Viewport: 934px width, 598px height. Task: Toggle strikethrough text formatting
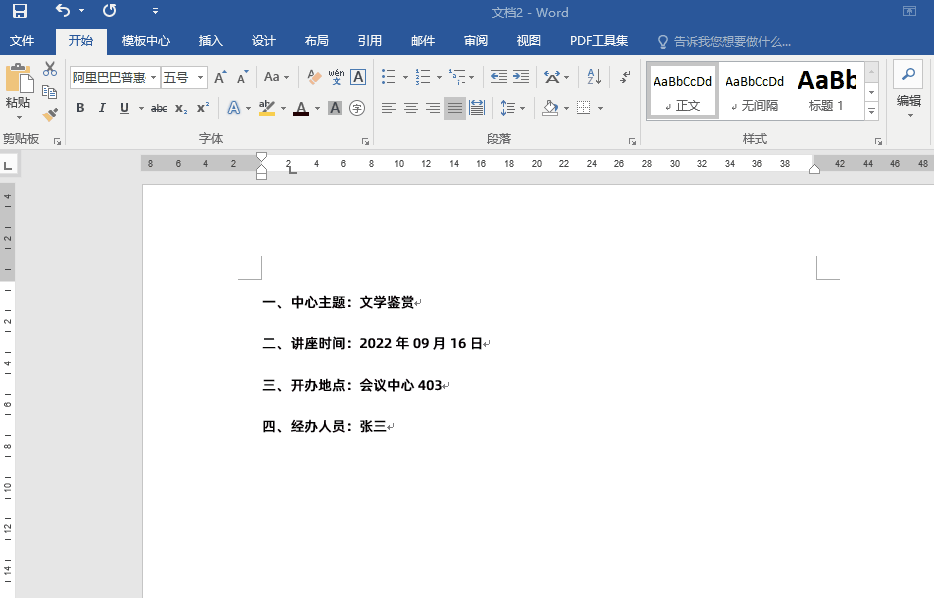(158, 108)
